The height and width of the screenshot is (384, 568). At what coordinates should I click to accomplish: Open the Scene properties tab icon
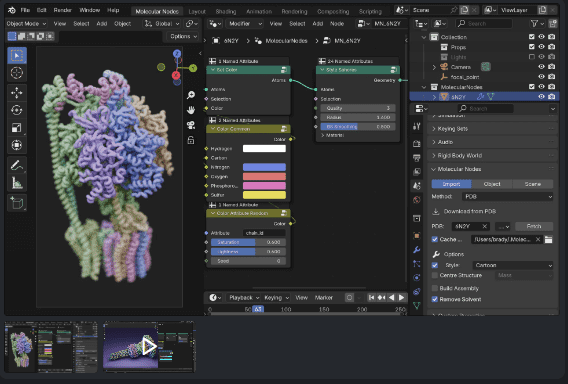tap(417, 186)
